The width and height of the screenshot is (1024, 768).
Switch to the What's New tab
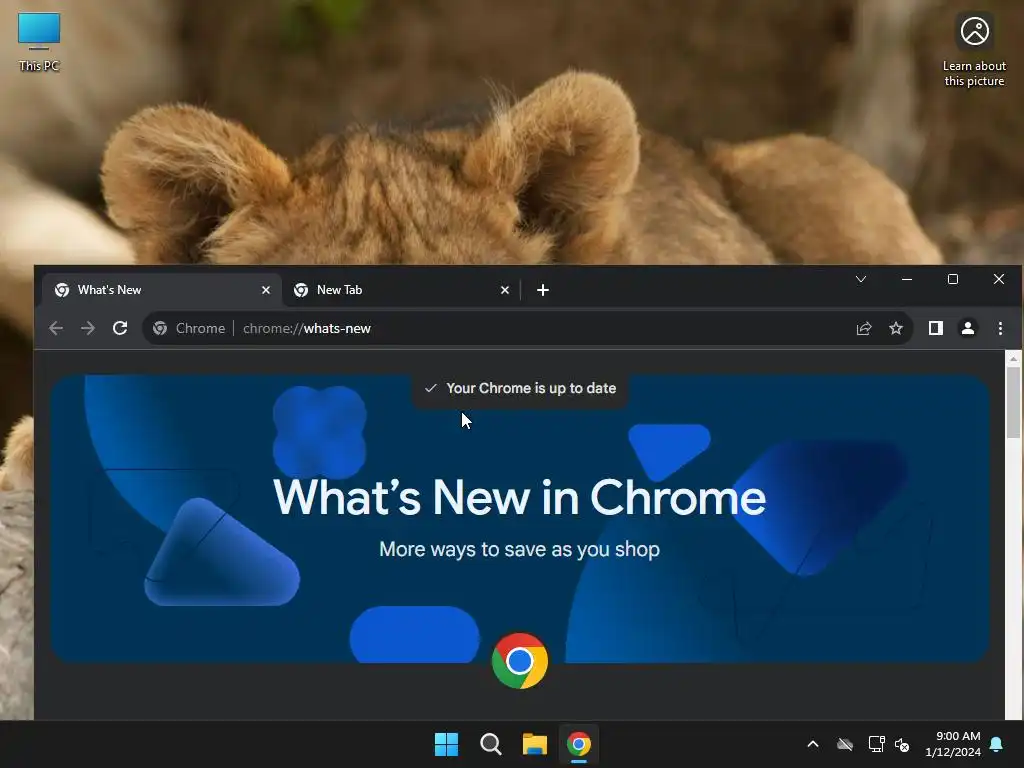pyautogui.click(x=162, y=290)
